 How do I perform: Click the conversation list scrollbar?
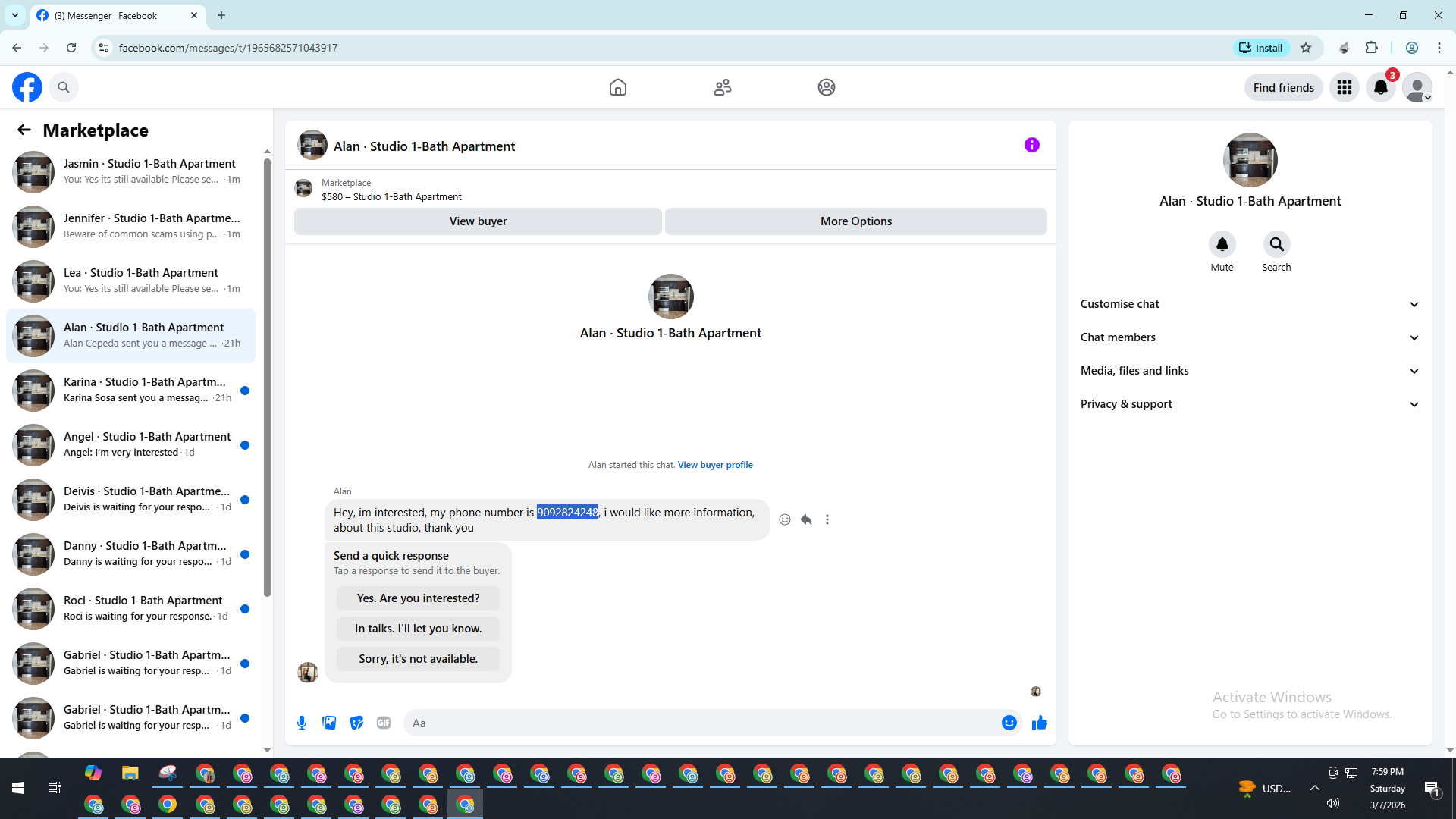(x=267, y=377)
